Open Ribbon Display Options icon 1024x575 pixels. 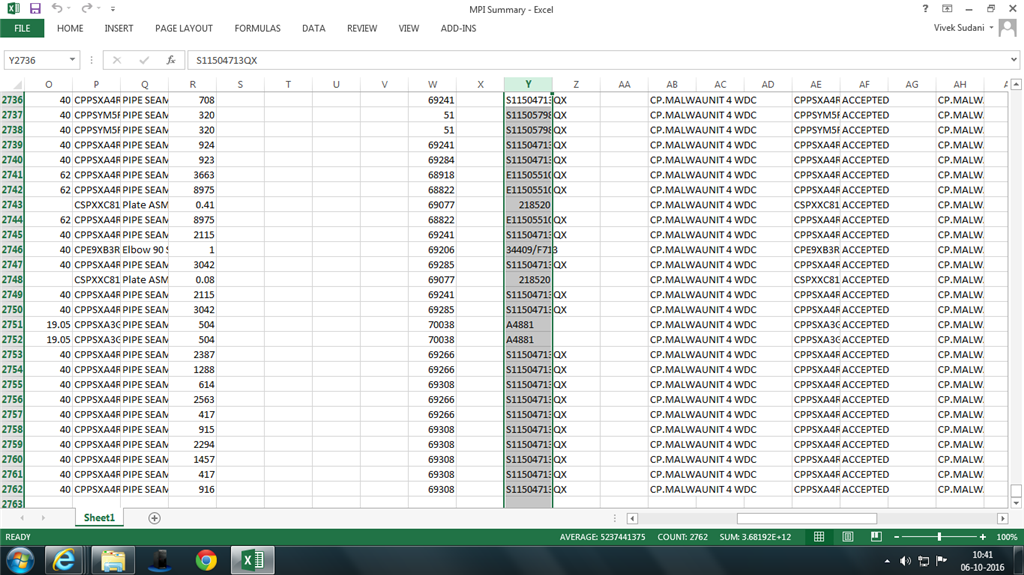(x=947, y=8)
